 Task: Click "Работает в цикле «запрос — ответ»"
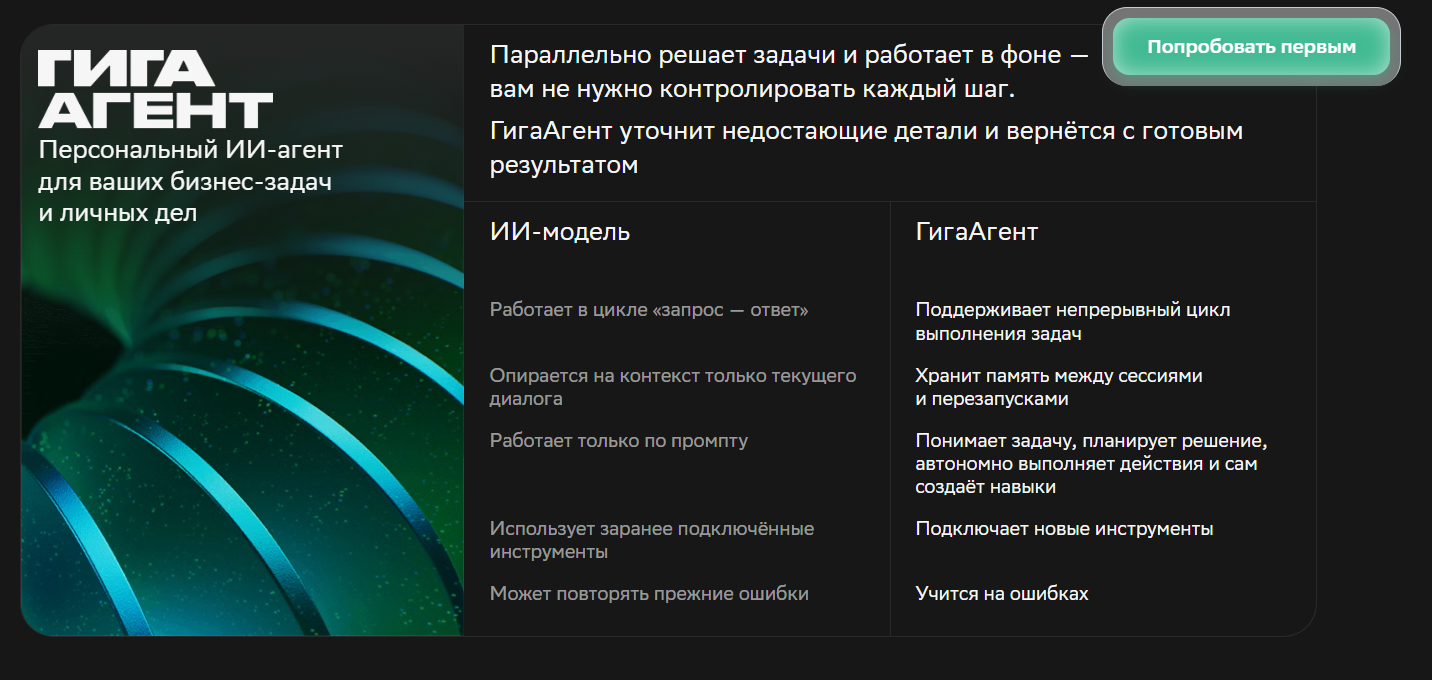[649, 310]
